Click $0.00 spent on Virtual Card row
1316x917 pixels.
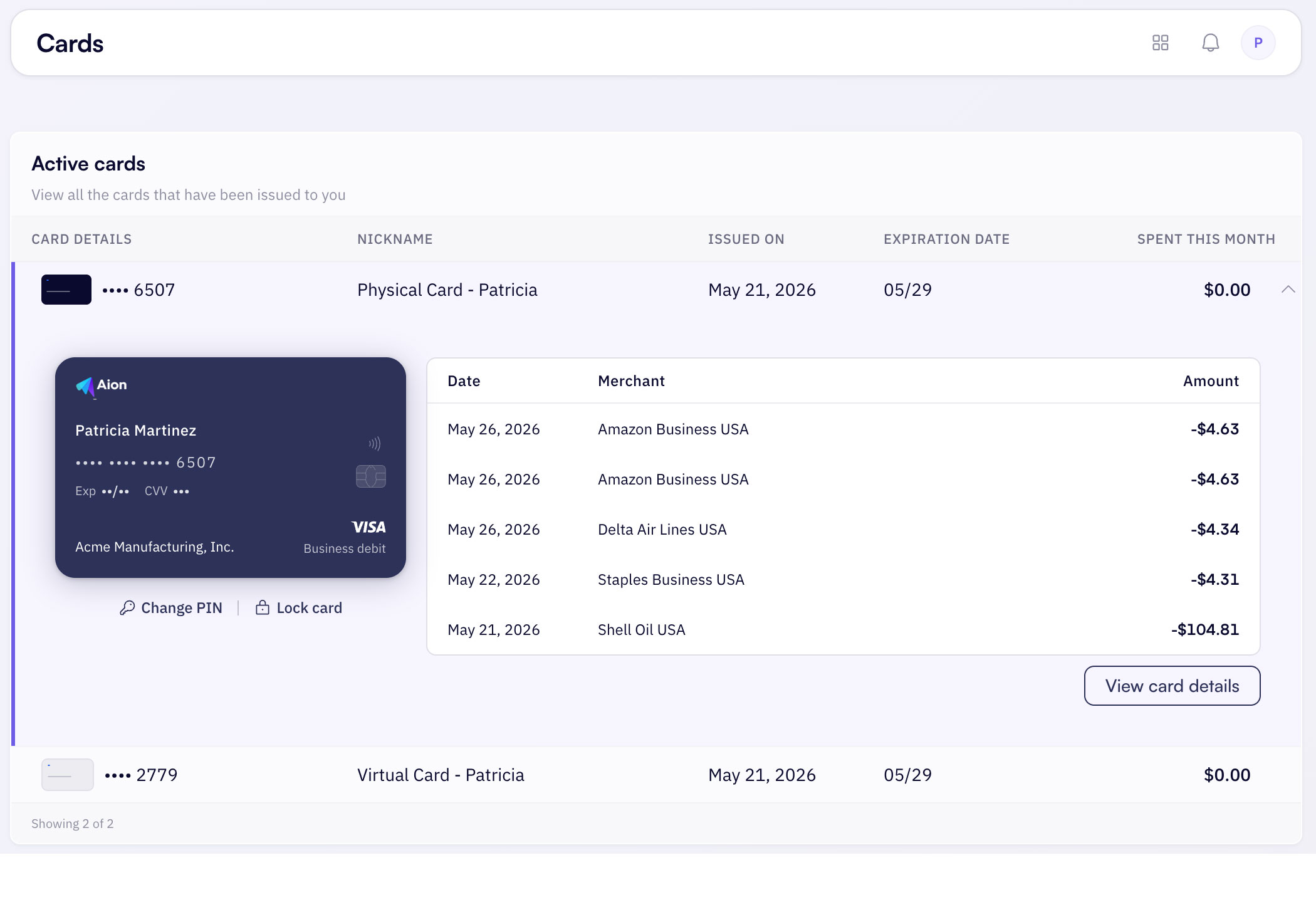click(x=1227, y=775)
